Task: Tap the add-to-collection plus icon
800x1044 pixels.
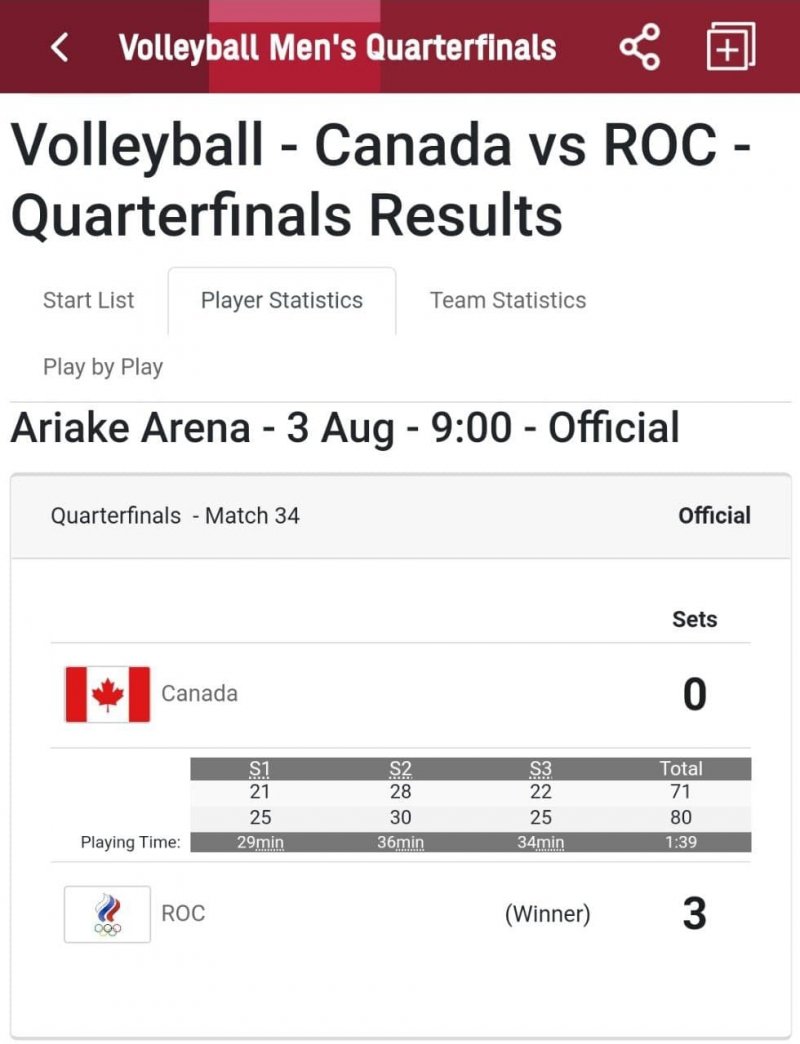Action: point(731,47)
